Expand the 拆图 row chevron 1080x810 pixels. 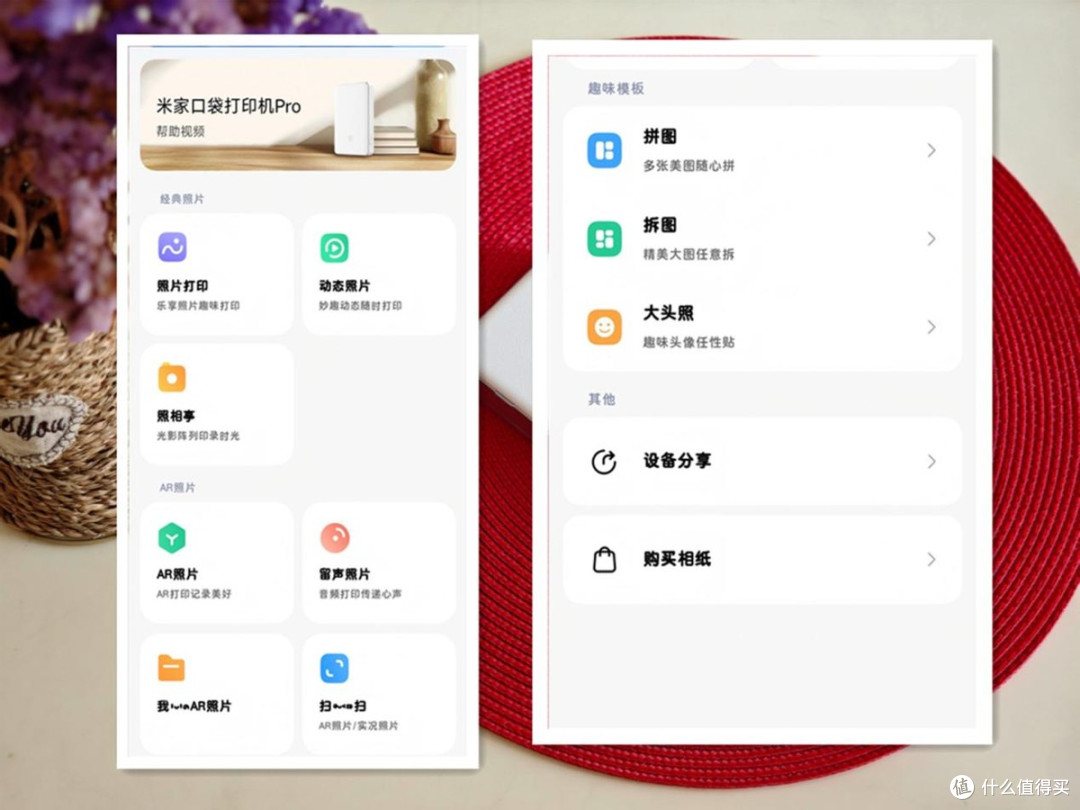point(931,239)
